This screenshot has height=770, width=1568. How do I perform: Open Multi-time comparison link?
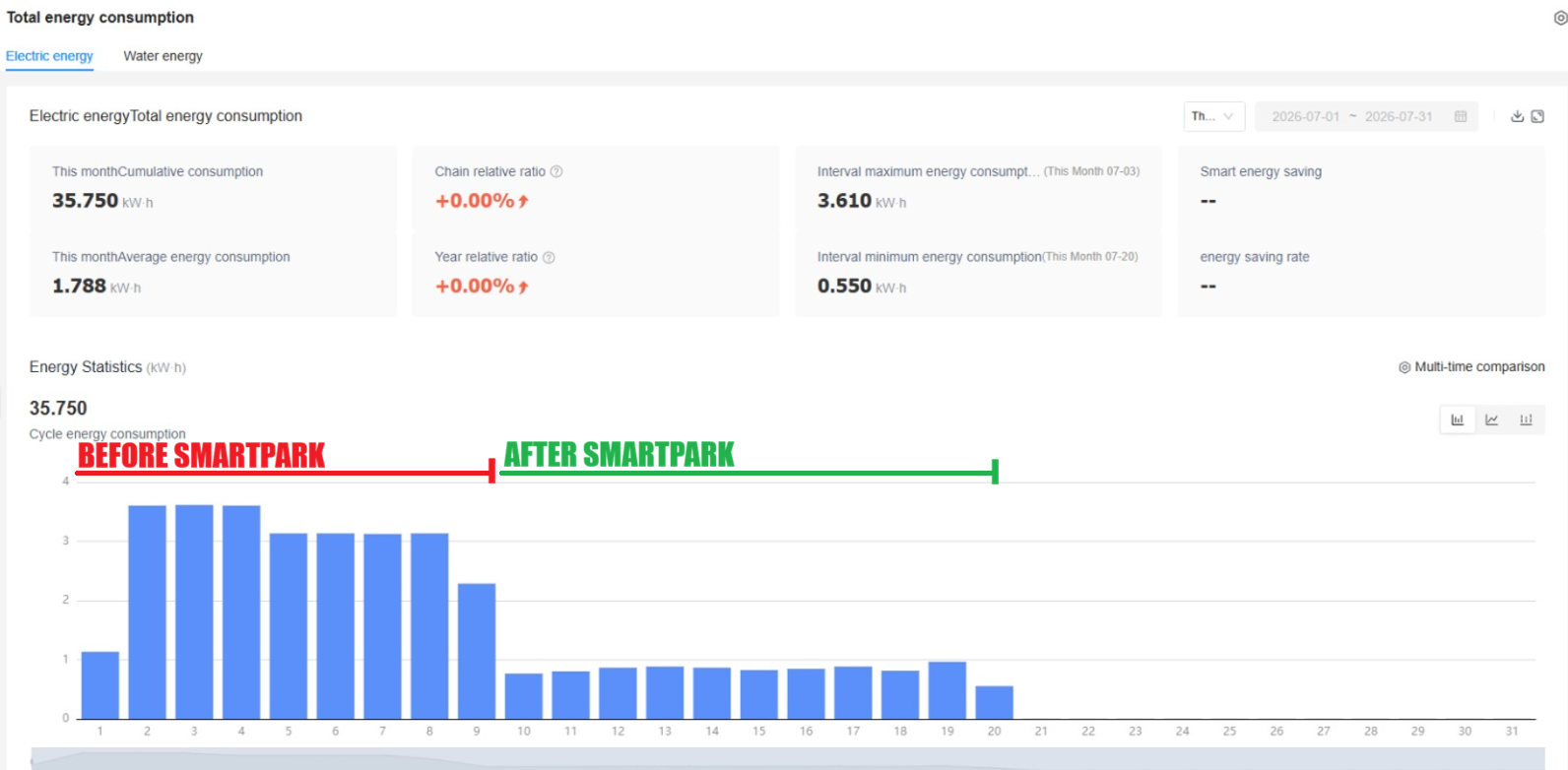(1479, 367)
